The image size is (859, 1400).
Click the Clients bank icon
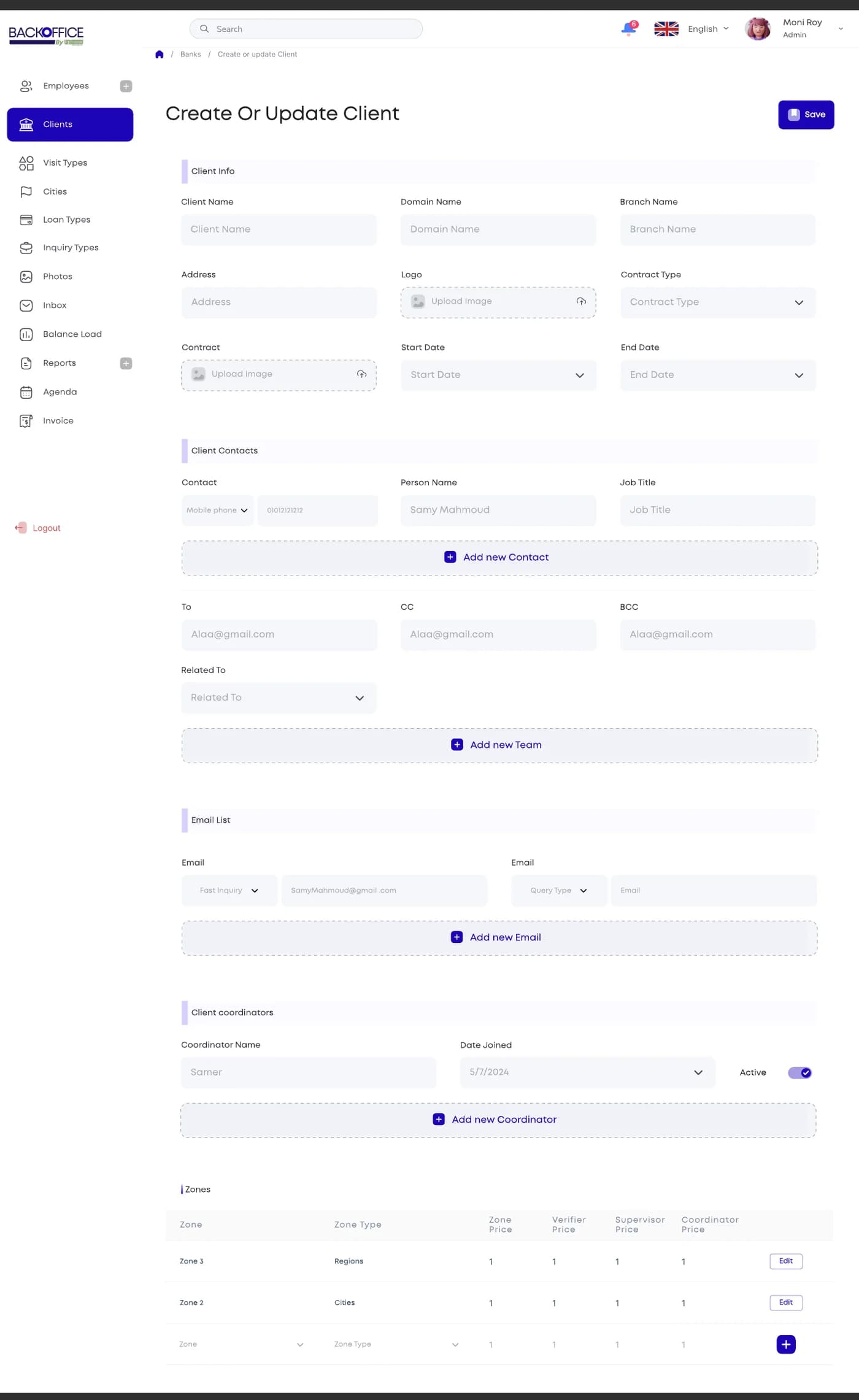click(26, 125)
